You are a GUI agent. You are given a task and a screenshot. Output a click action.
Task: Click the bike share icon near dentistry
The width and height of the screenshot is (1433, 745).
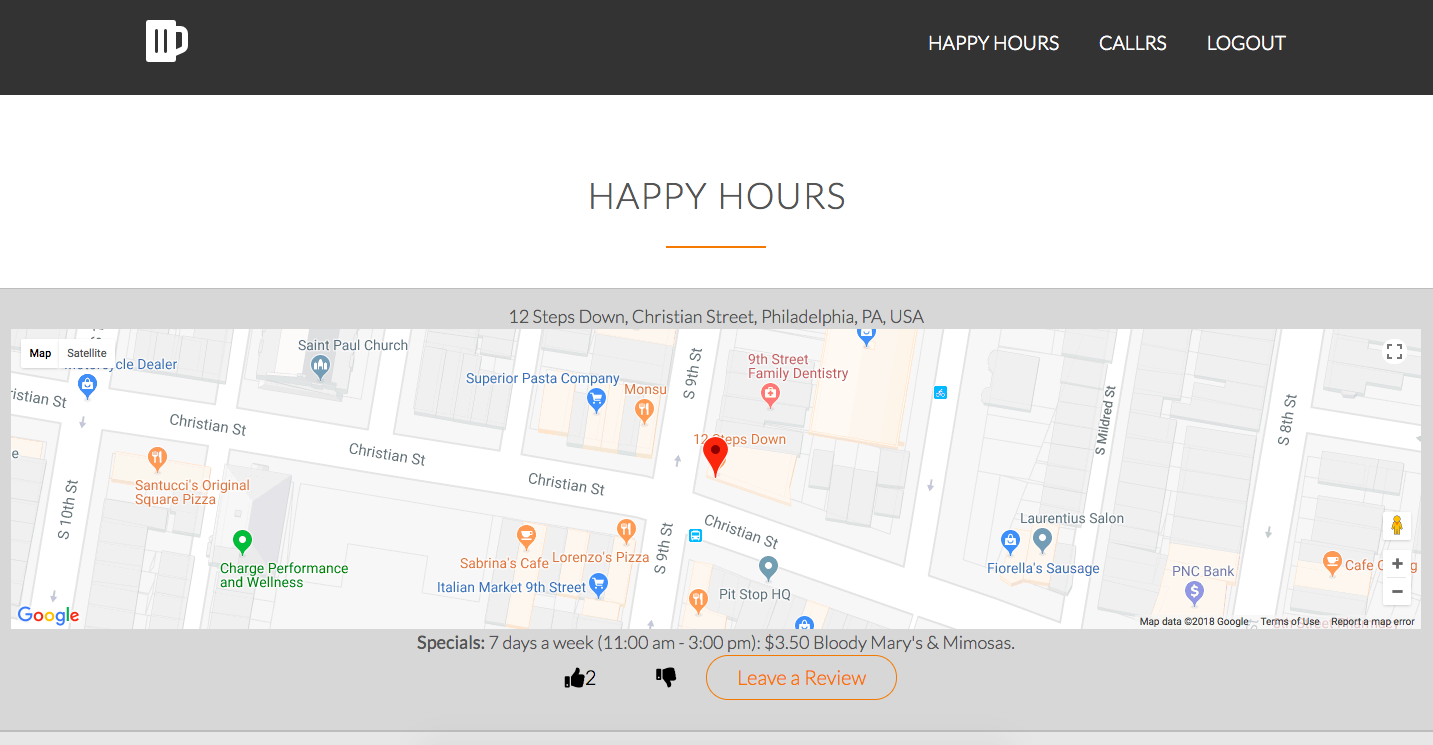pyautogui.click(x=940, y=392)
